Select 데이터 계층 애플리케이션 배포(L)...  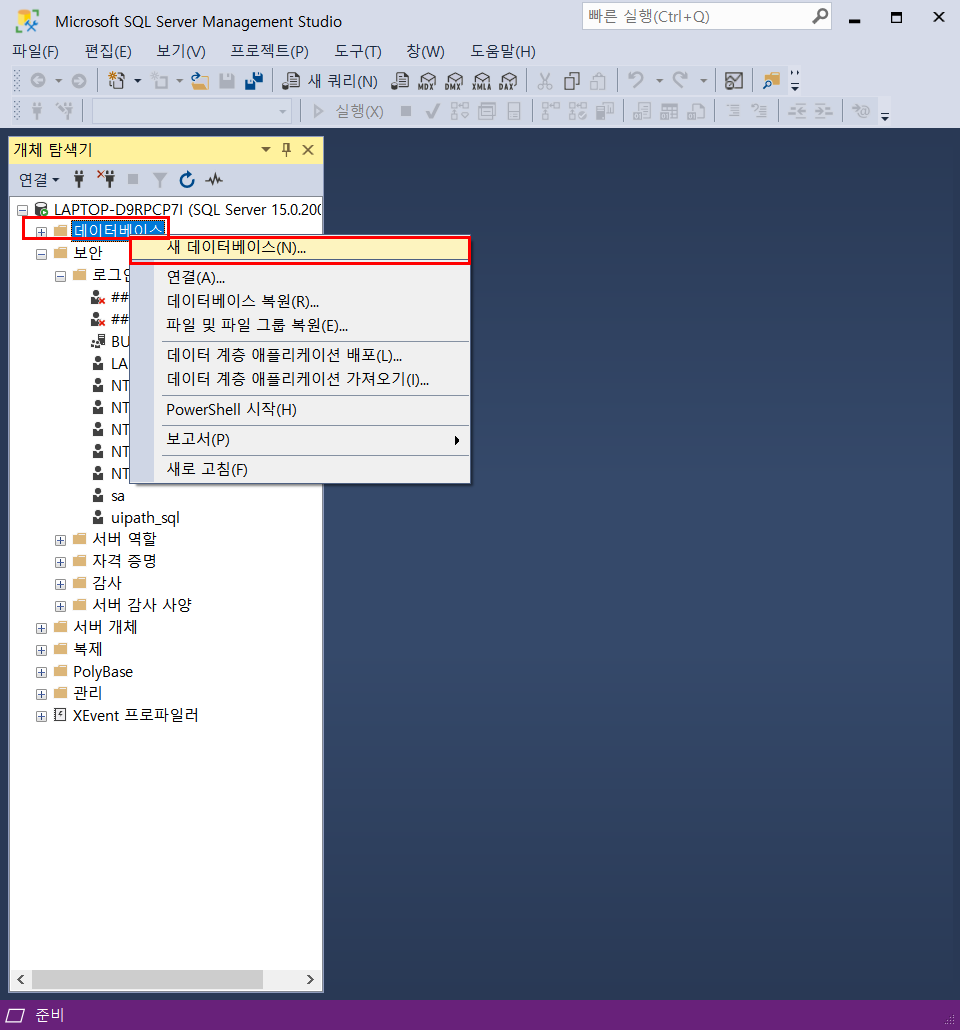click(x=300, y=355)
